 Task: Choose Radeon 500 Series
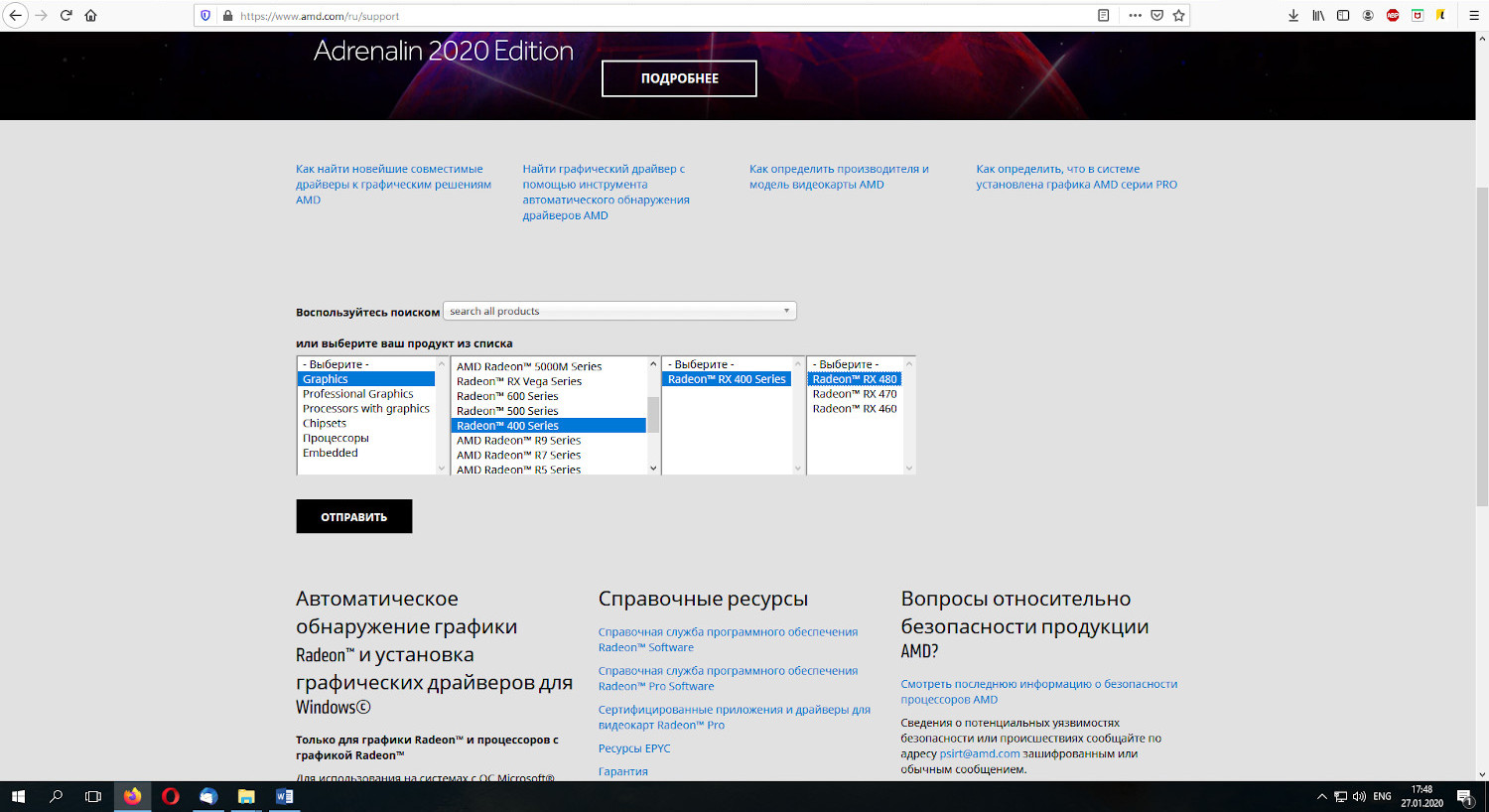[549, 411]
